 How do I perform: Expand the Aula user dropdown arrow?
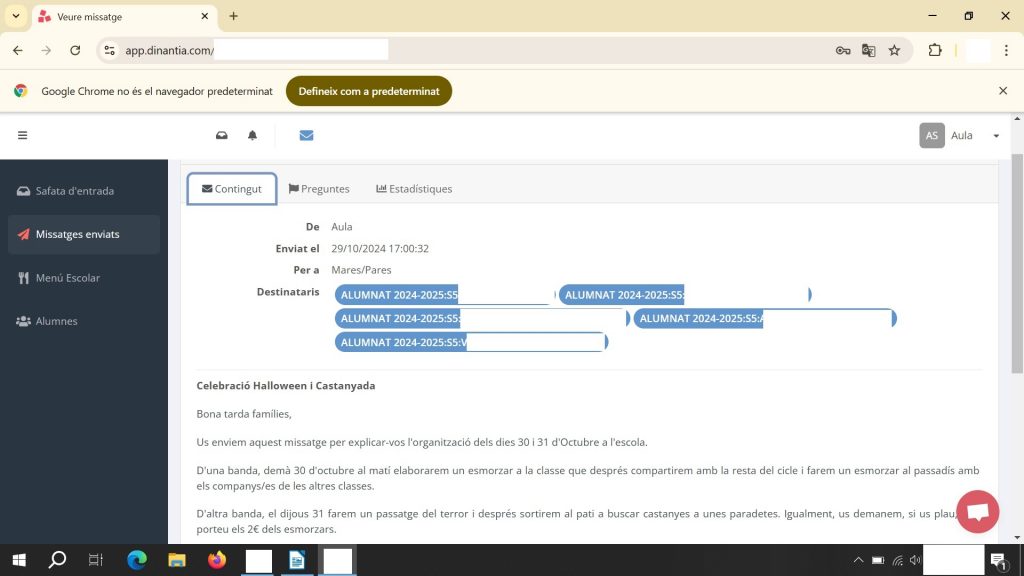point(996,136)
